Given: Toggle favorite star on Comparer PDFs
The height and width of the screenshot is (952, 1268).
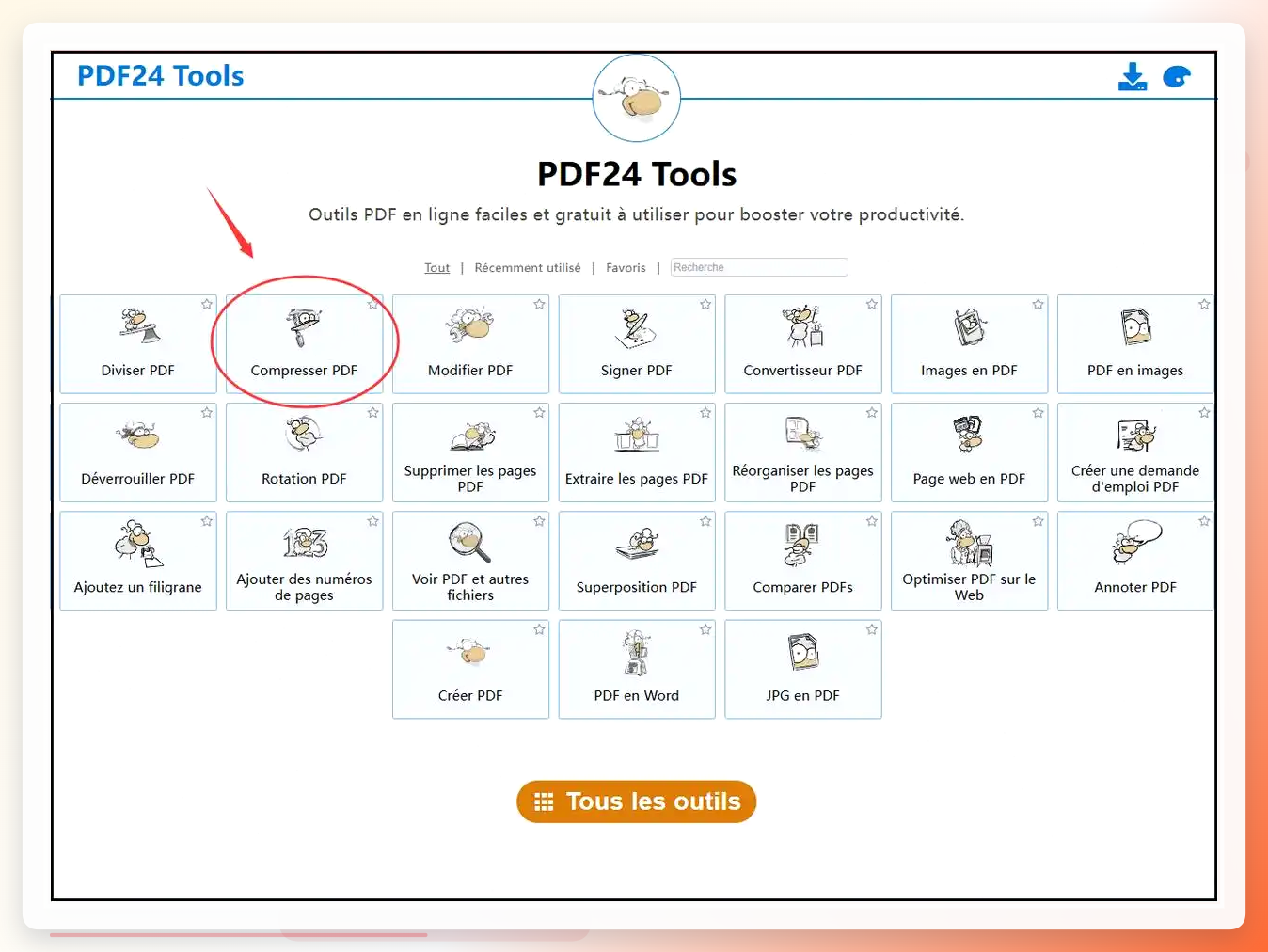Looking at the screenshot, I should click(x=872, y=521).
